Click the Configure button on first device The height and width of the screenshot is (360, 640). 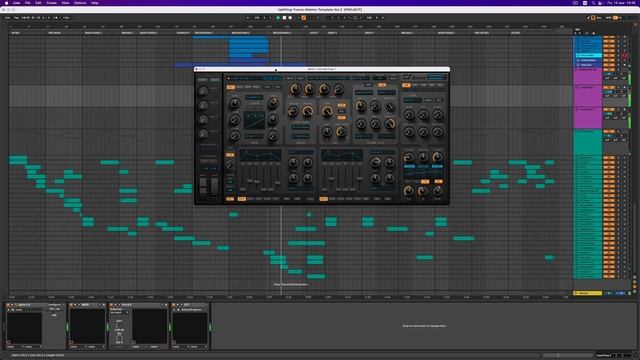point(54,305)
